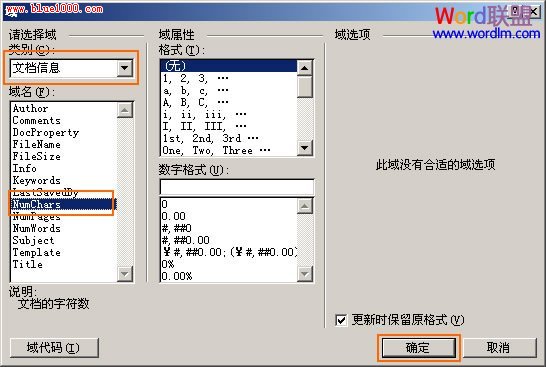Image resolution: width=546 pixels, height=367 pixels.
Task: Select NumChars field name
Action: (x=63, y=204)
